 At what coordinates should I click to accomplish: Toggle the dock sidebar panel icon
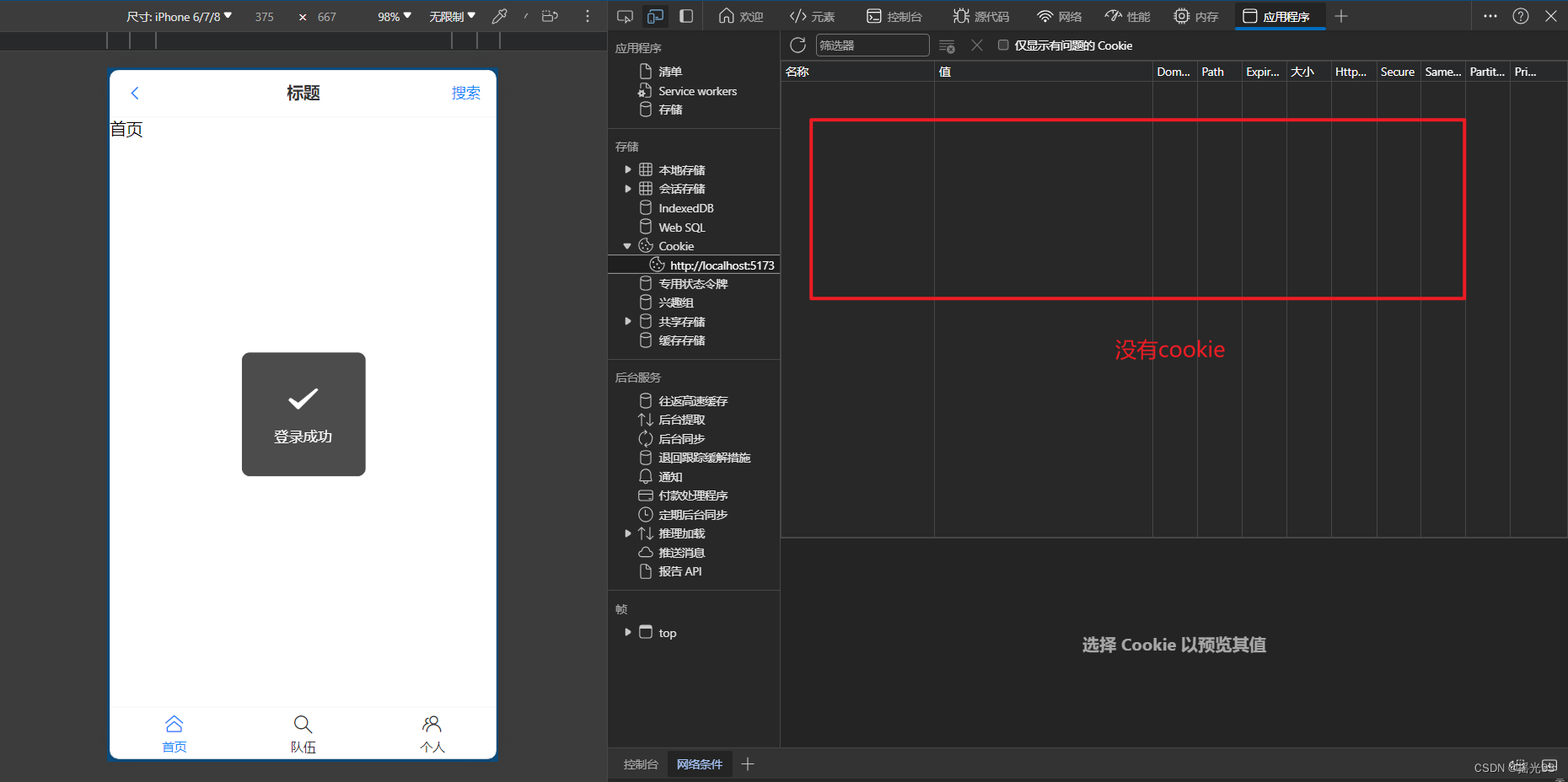[686, 16]
